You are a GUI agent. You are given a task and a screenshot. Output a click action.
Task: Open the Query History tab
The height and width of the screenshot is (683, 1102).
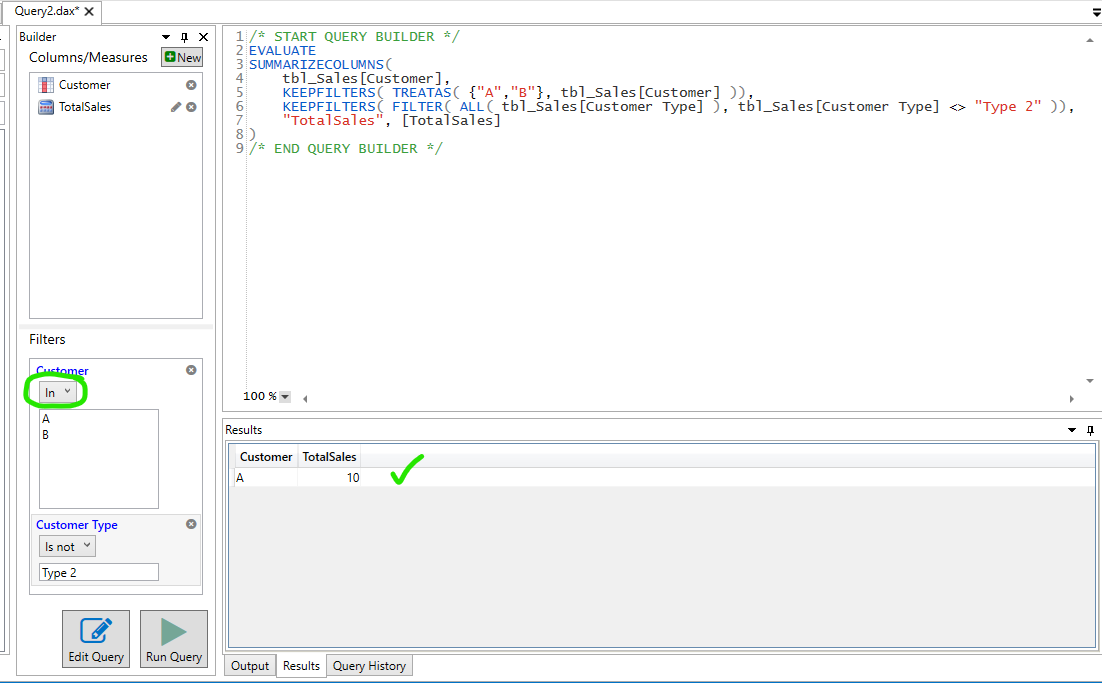(x=370, y=665)
